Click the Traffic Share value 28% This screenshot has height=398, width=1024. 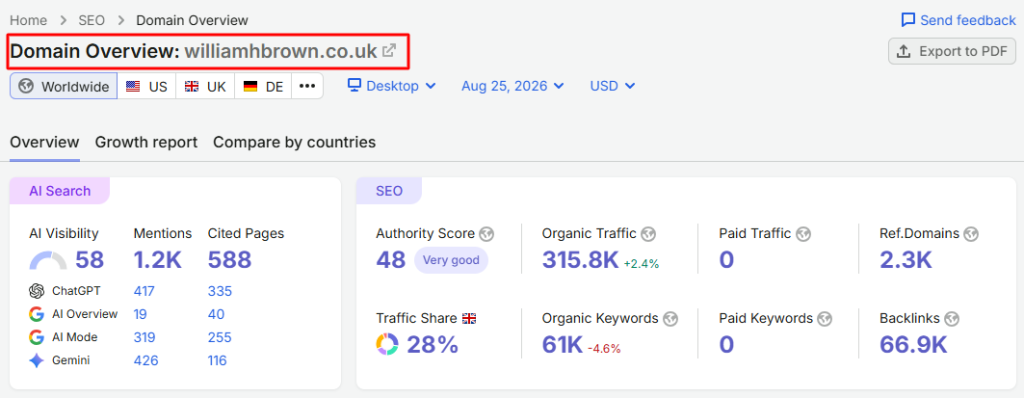432,344
